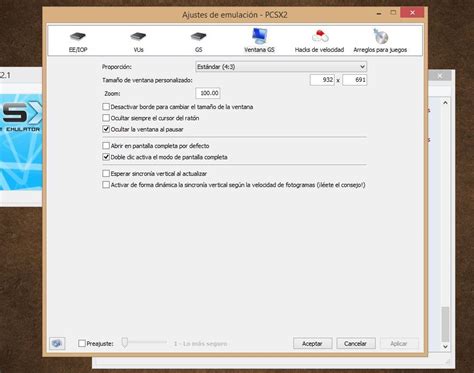Enable Activar de forma dinámica la sincronía vertical
This screenshot has height=373, width=474.
(106, 185)
